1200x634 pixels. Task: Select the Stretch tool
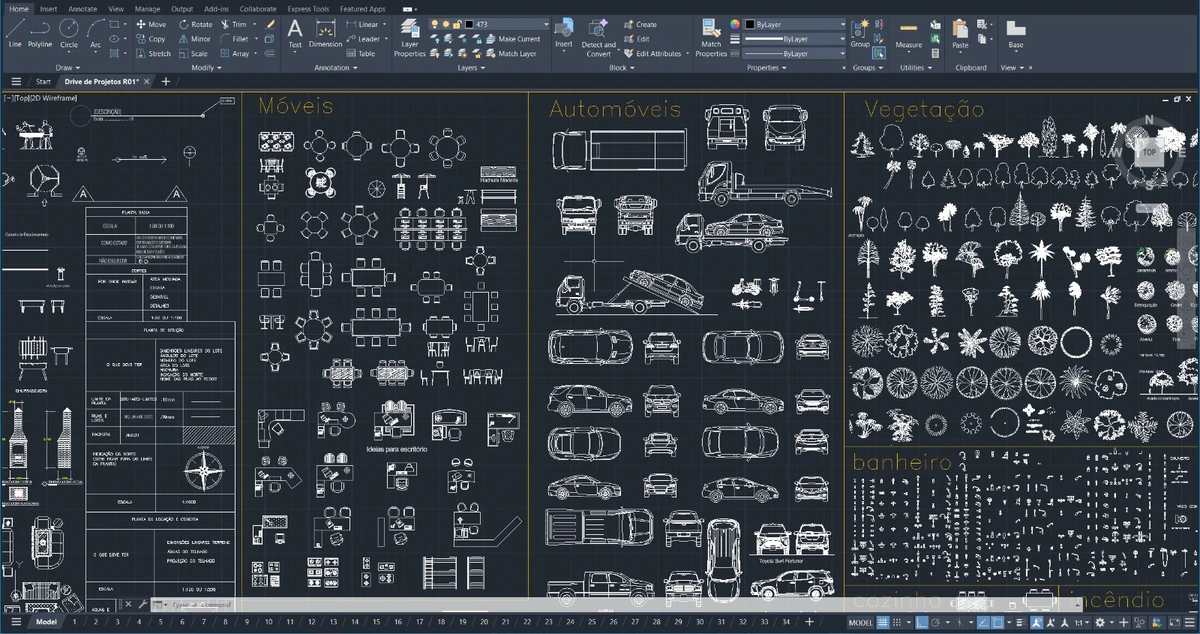click(153, 54)
